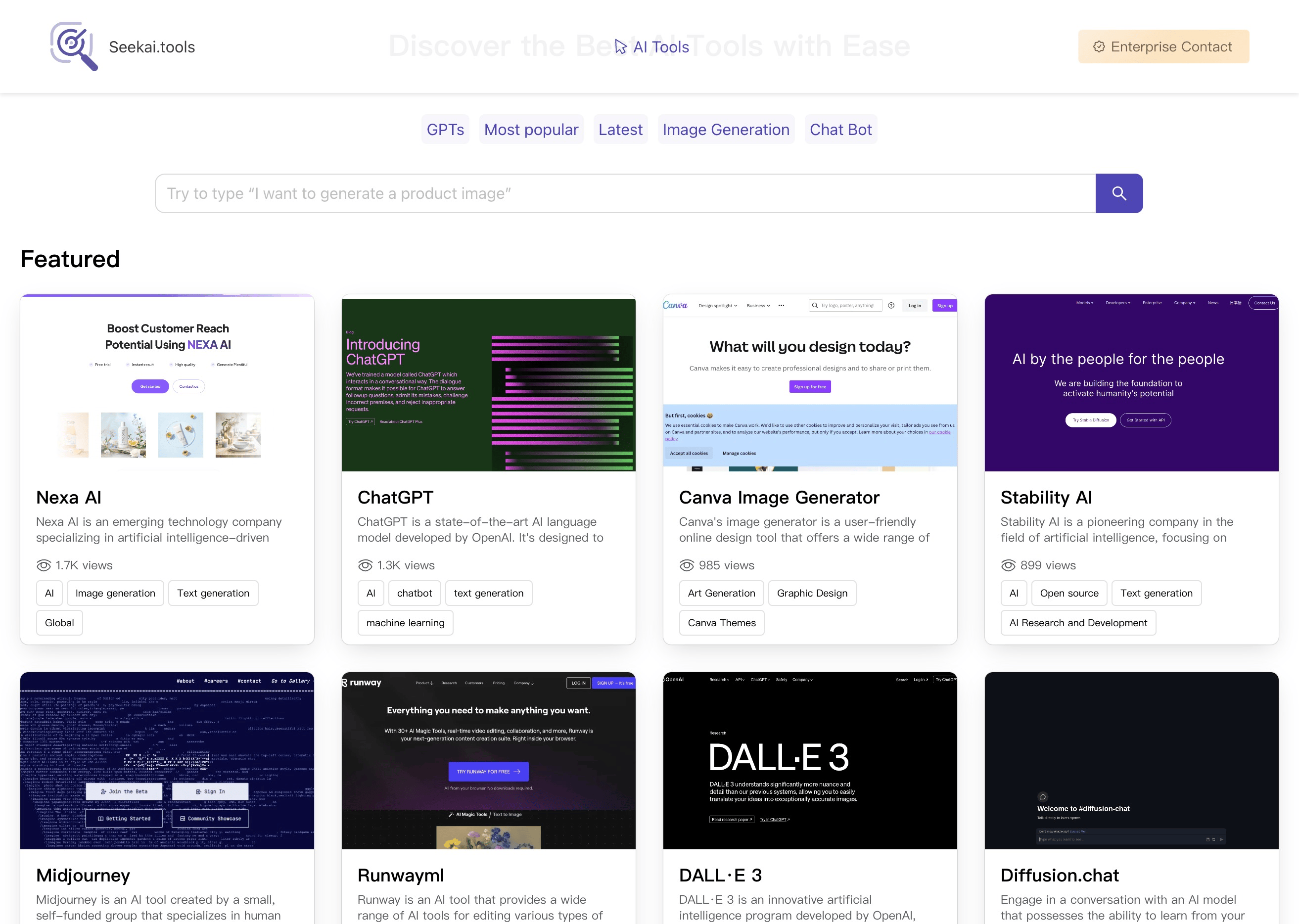Click the cursor icon beside AI Tools

tap(621, 46)
